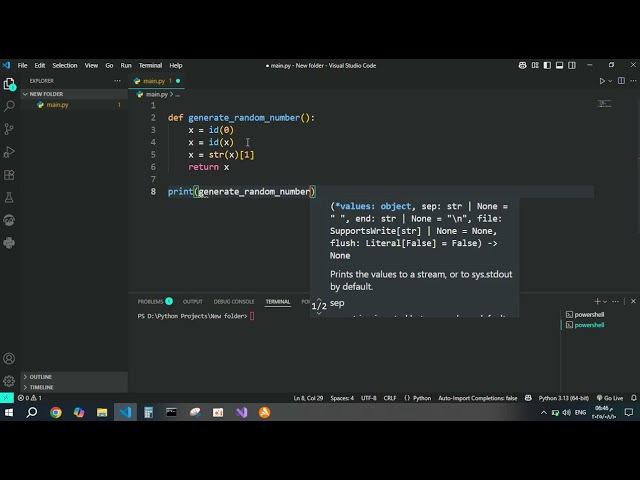Create a new terminal with plus icon
Image resolution: width=640 pixels, height=480 pixels.
point(597,301)
